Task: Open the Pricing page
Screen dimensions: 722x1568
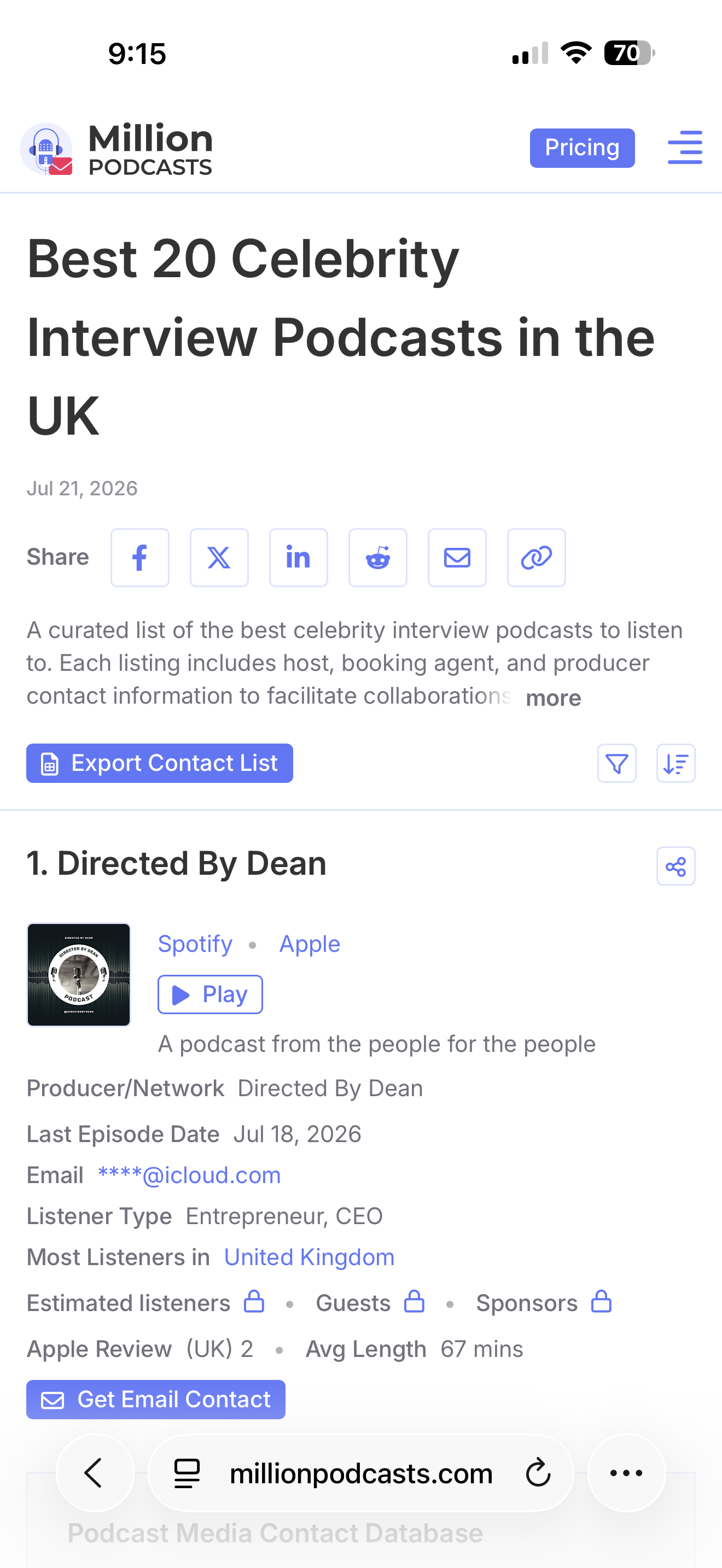Action: tap(582, 148)
